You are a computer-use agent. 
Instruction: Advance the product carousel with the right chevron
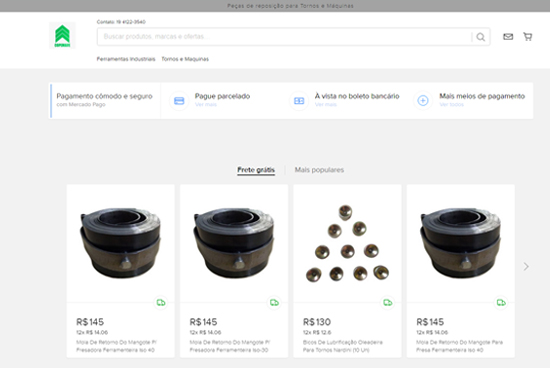pos(526,267)
